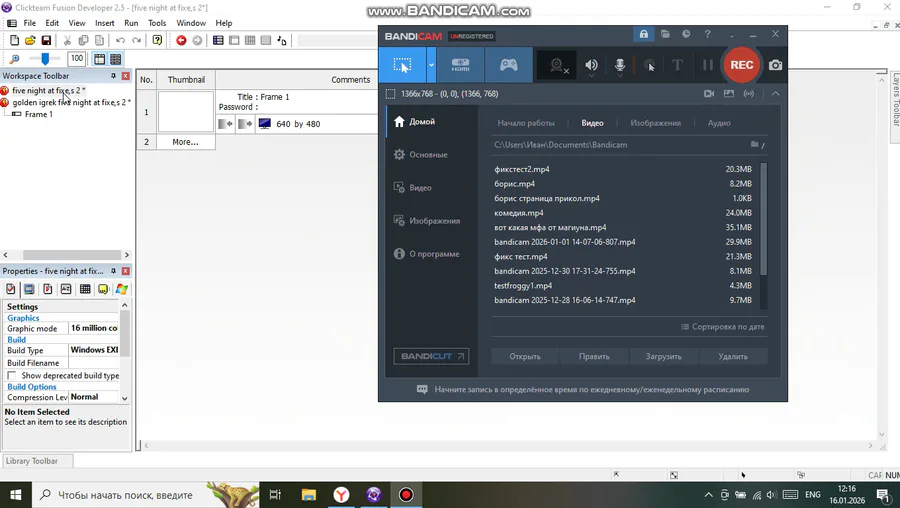The image size is (900, 508).
Task: Click the Удалить button in Bandicam
Action: pos(733,356)
